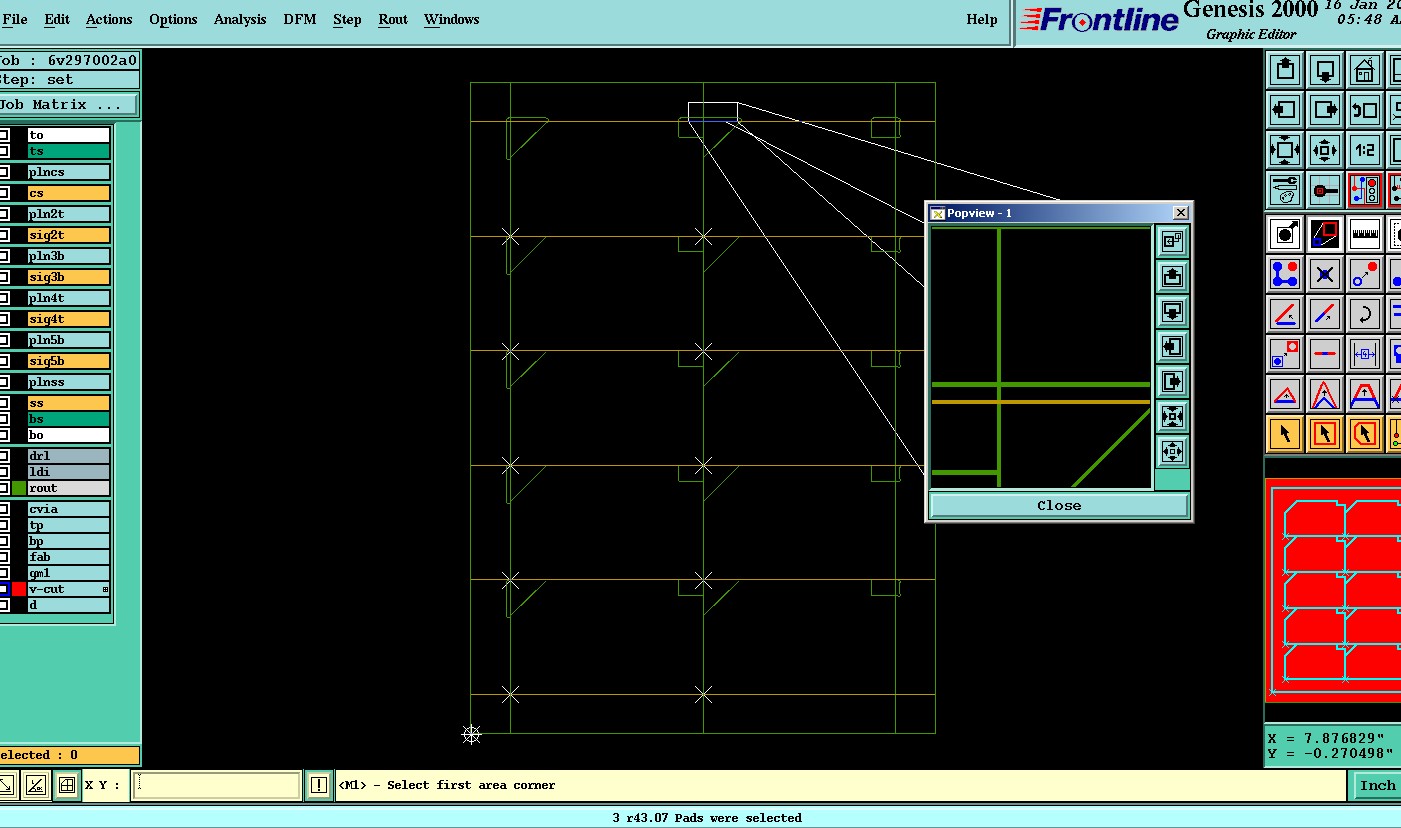Click Close button in Popview window
Viewport: 1401px width, 828px height.
tap(1059, 506)
